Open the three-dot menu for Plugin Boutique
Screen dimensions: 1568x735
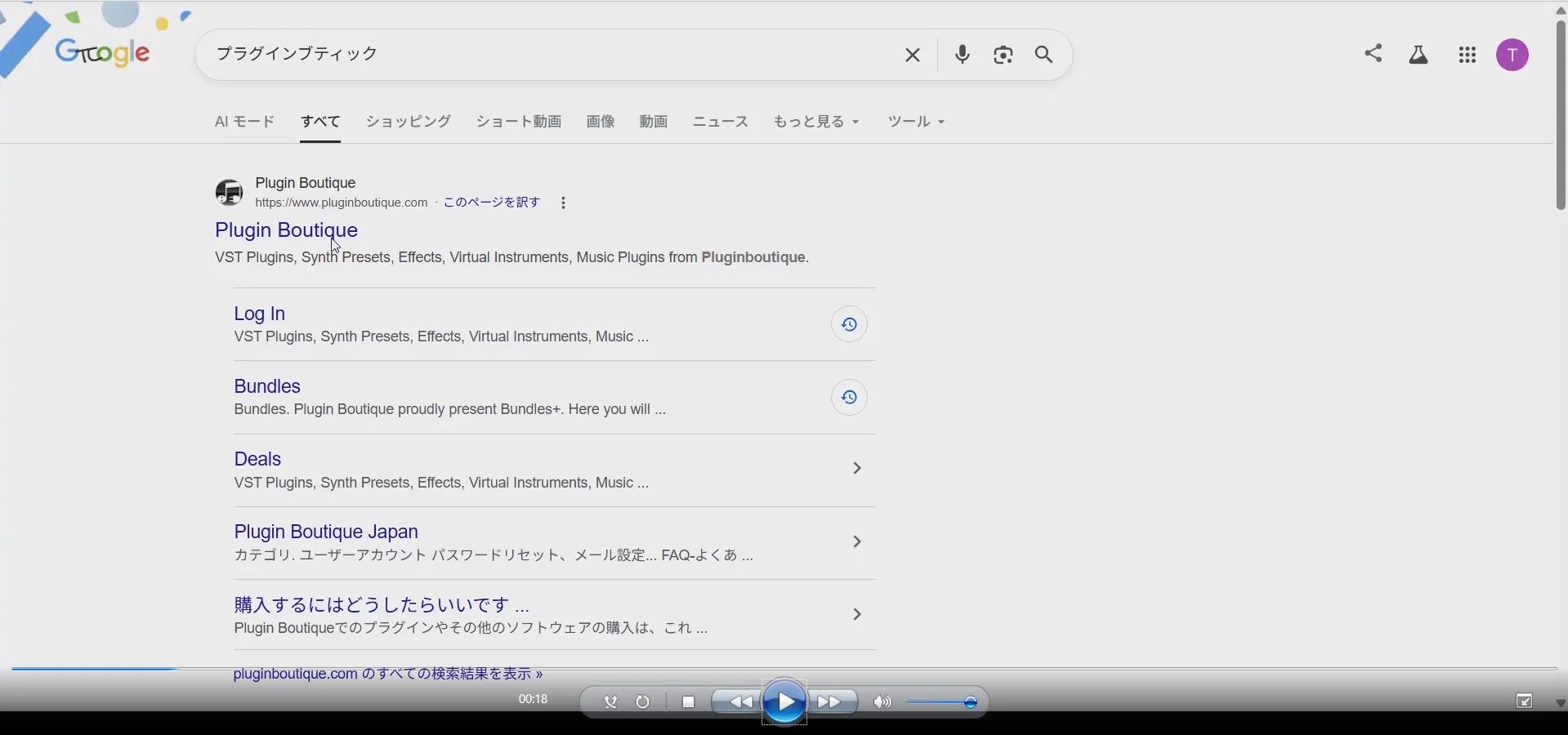click(563, 202)
